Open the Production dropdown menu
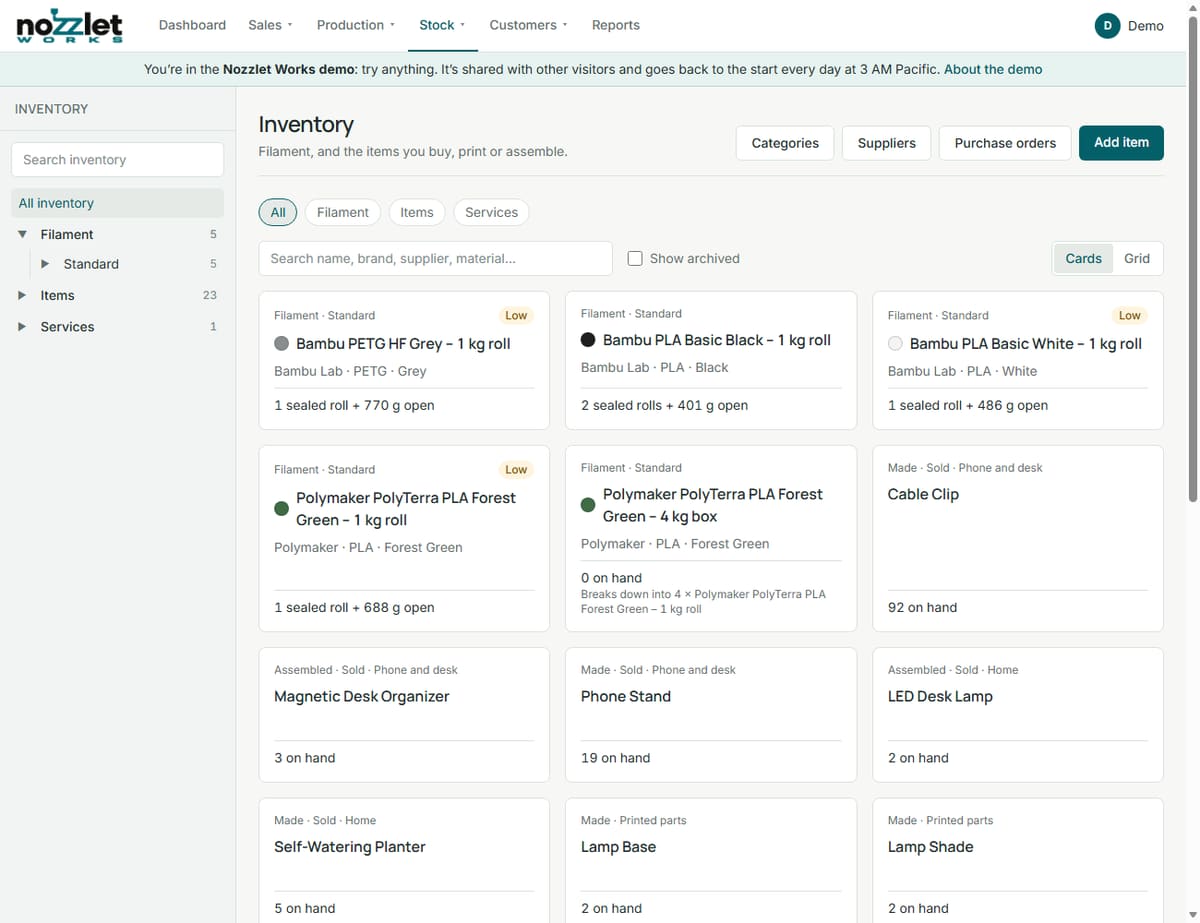This screenshot has height=923, width=1200. tap(356, 25)
